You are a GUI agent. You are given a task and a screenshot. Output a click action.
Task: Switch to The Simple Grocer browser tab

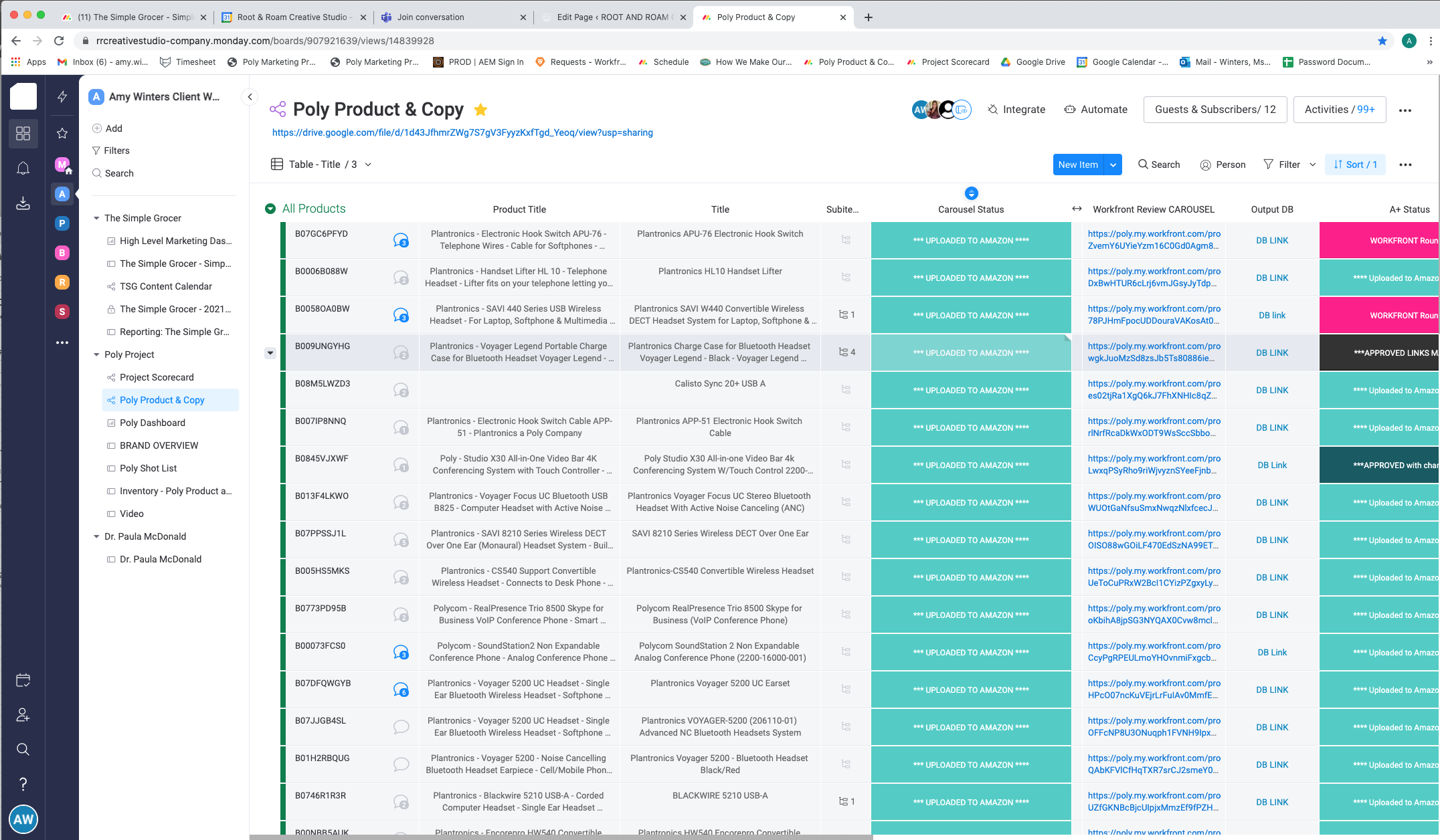[x=134, y=17]
